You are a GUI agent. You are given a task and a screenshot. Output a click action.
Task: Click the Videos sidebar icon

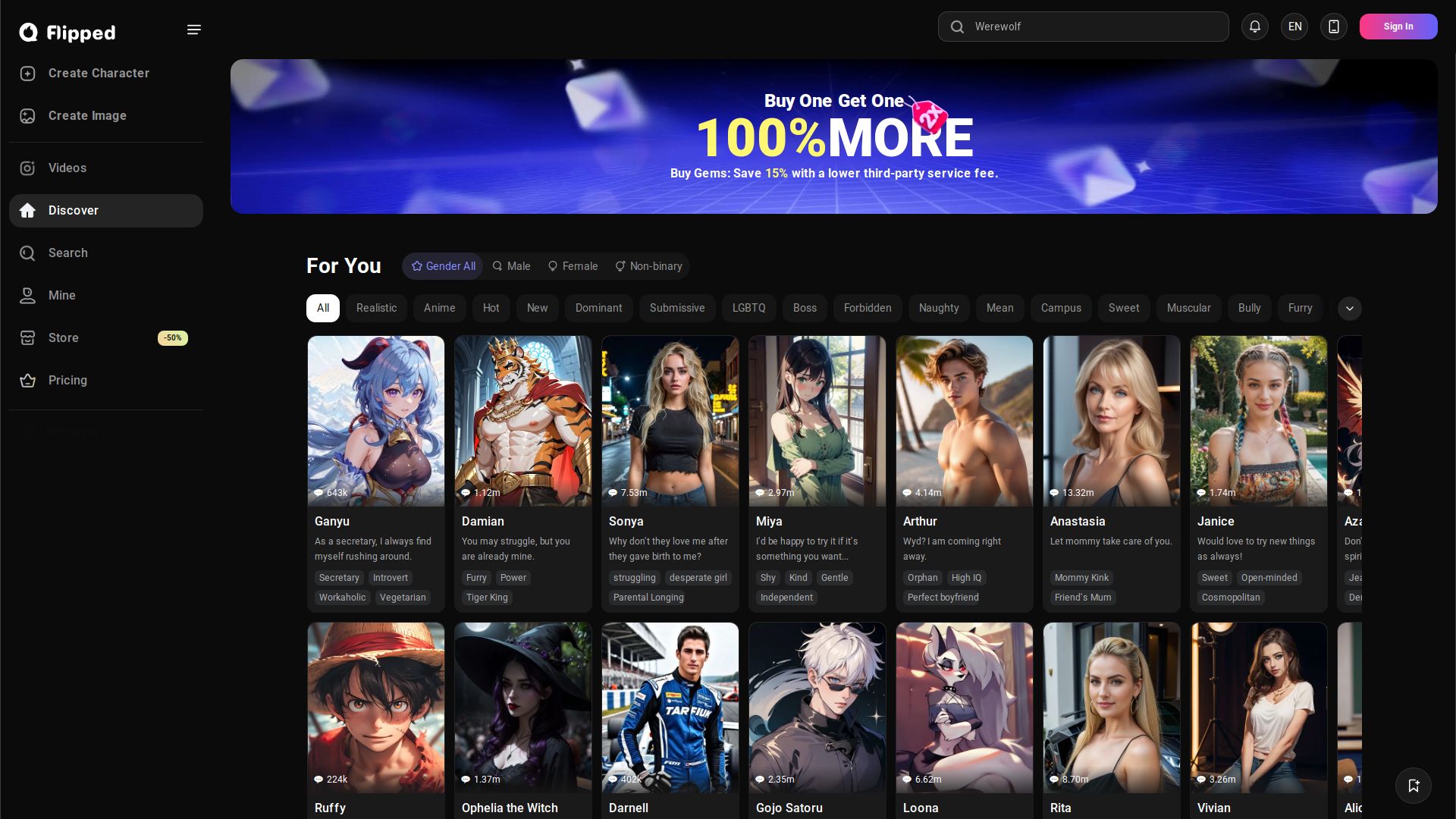[28, 168]
